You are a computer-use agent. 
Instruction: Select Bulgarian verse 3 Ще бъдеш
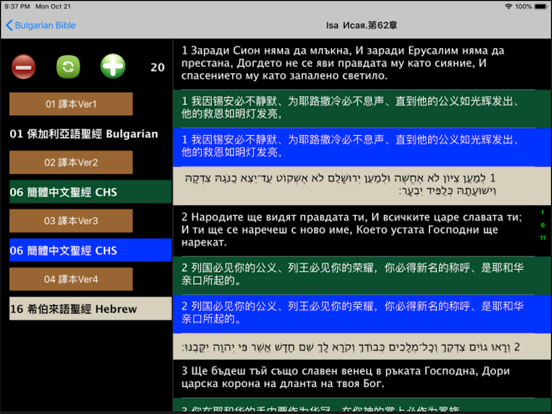[x=362, y=378]
